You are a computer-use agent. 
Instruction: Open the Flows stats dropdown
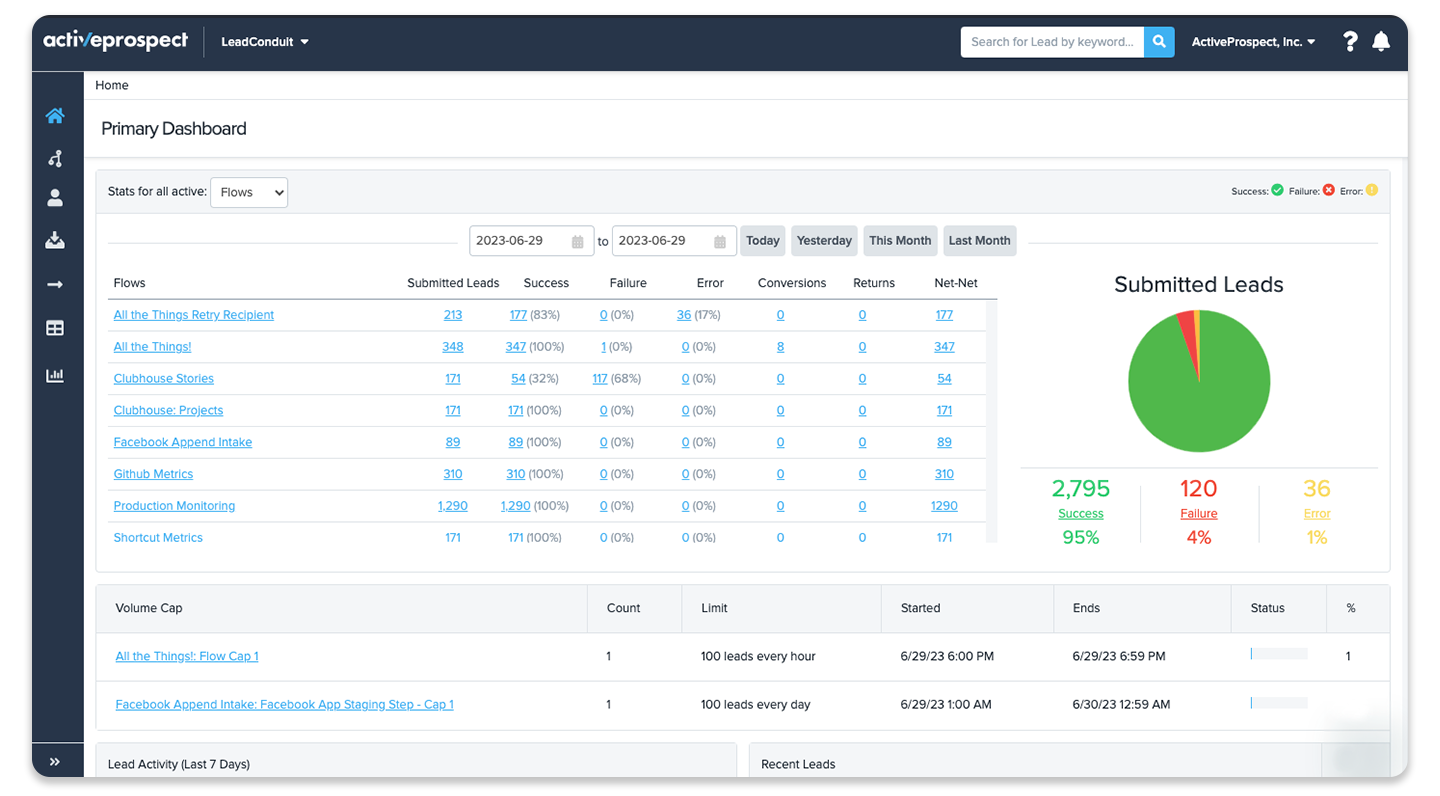click(249, 192)
